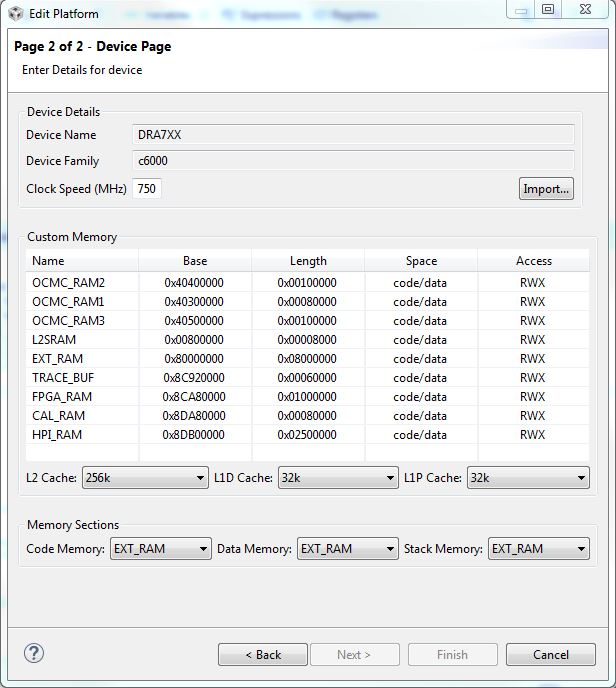Click the Space cell of OCMC_RAM2 row
The height and width of the screenshot is (688, 616).
[420, 283]
